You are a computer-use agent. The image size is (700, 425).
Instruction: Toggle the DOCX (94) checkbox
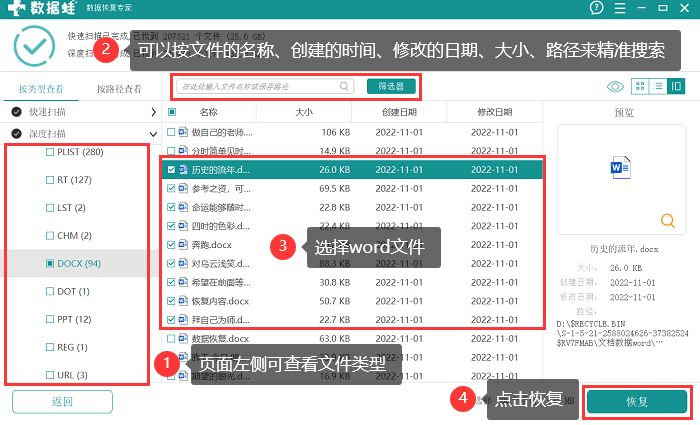pos(50,263)
